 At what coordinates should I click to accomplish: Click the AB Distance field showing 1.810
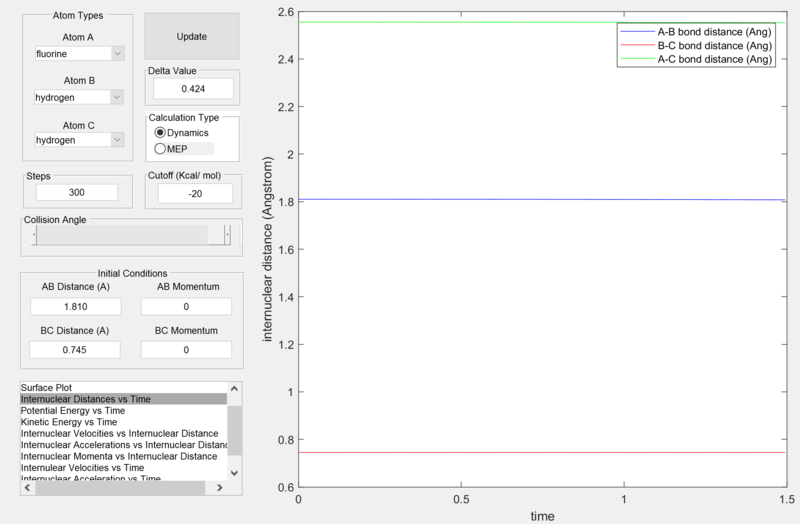point(76,307)
